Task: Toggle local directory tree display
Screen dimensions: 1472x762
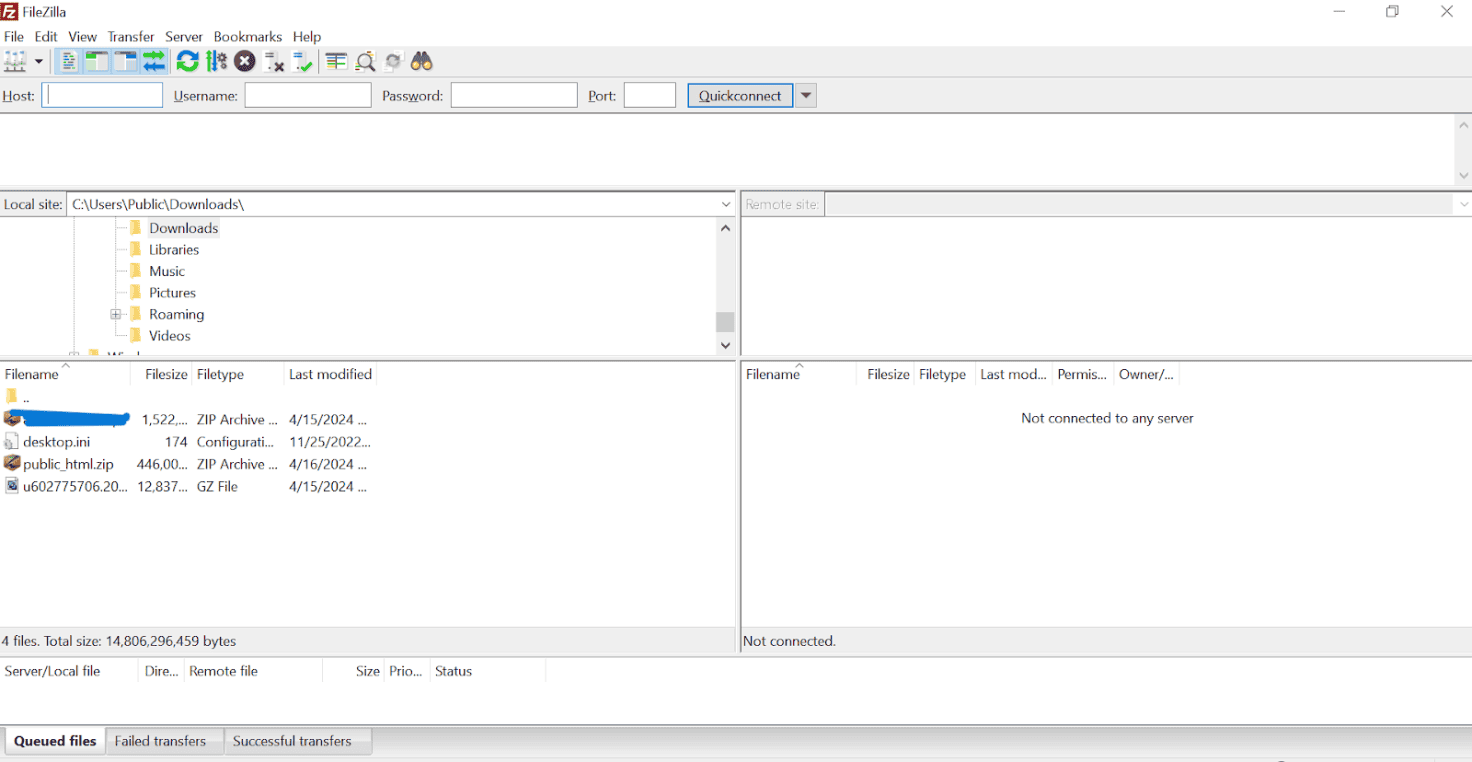Action: click(x=97, y=62)
